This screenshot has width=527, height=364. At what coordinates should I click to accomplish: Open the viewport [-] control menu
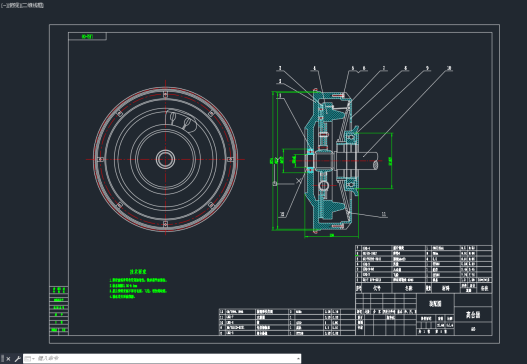[3, 5]
